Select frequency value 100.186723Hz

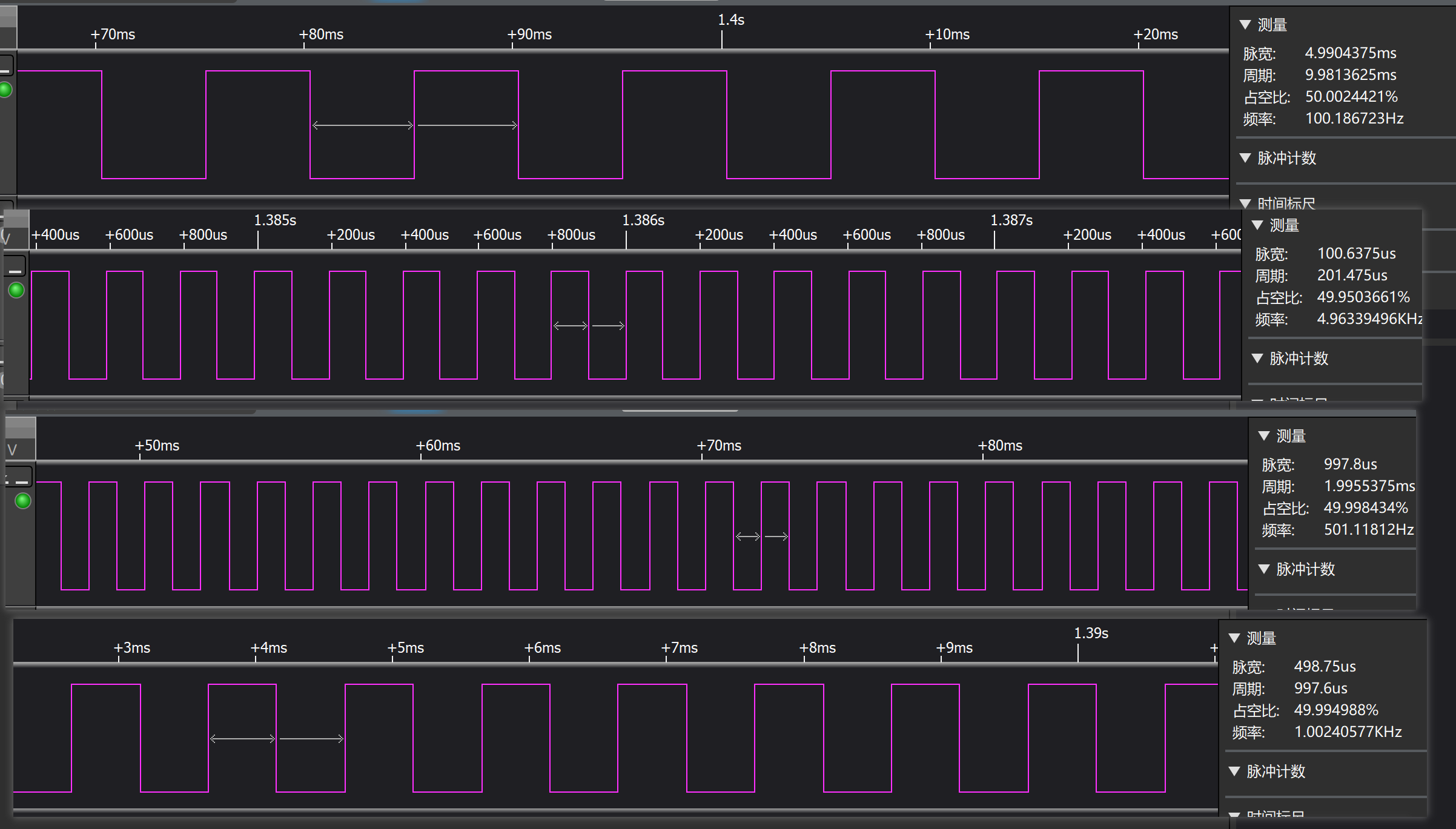(x=1354, y=119)
